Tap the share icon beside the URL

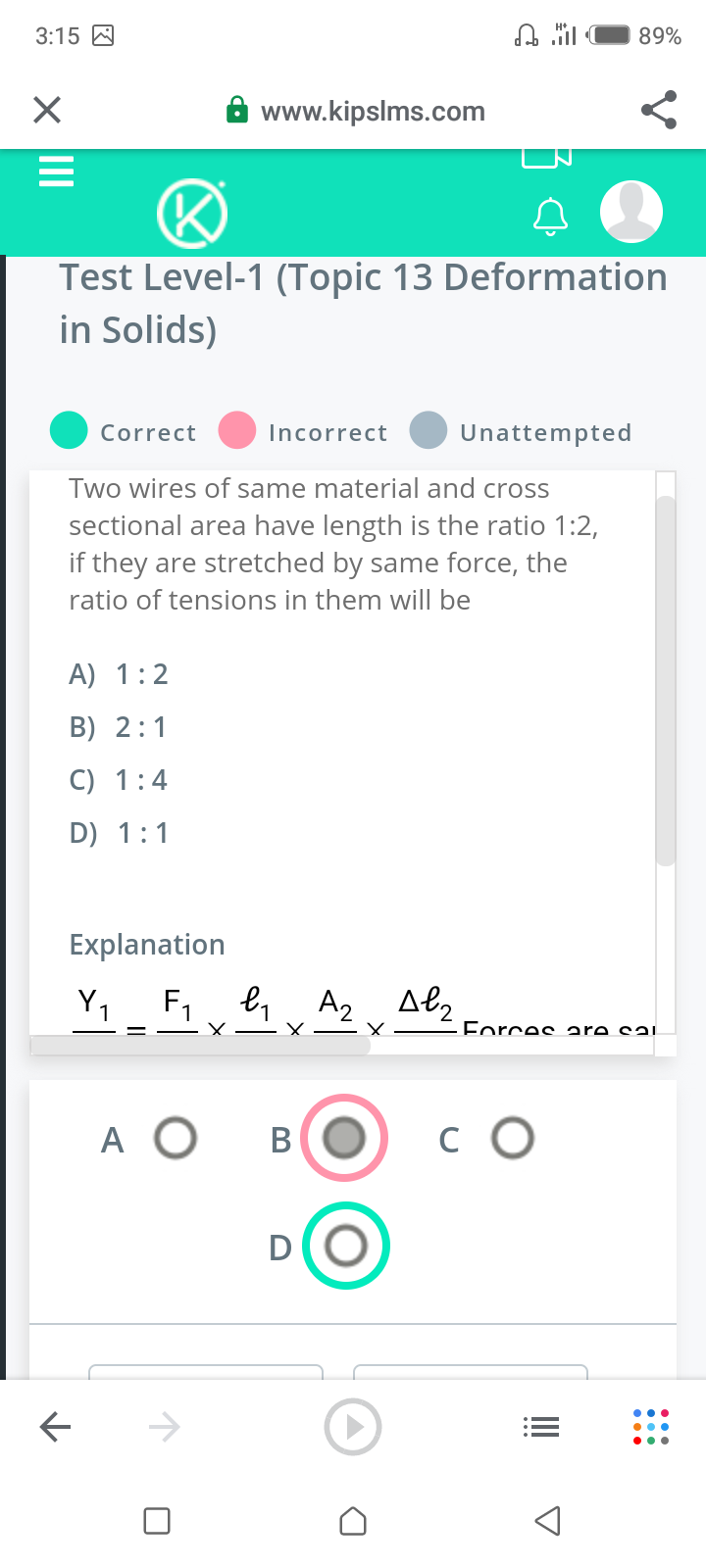659,110
